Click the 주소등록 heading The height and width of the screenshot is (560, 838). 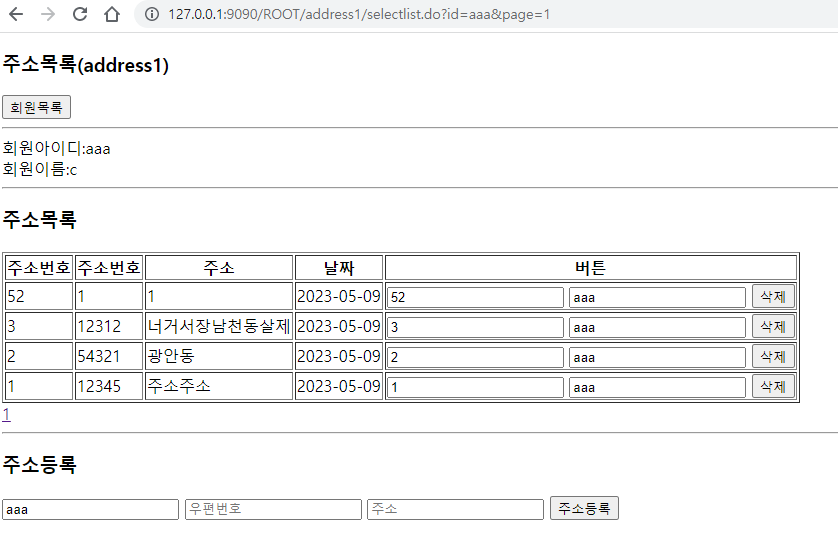40,464
